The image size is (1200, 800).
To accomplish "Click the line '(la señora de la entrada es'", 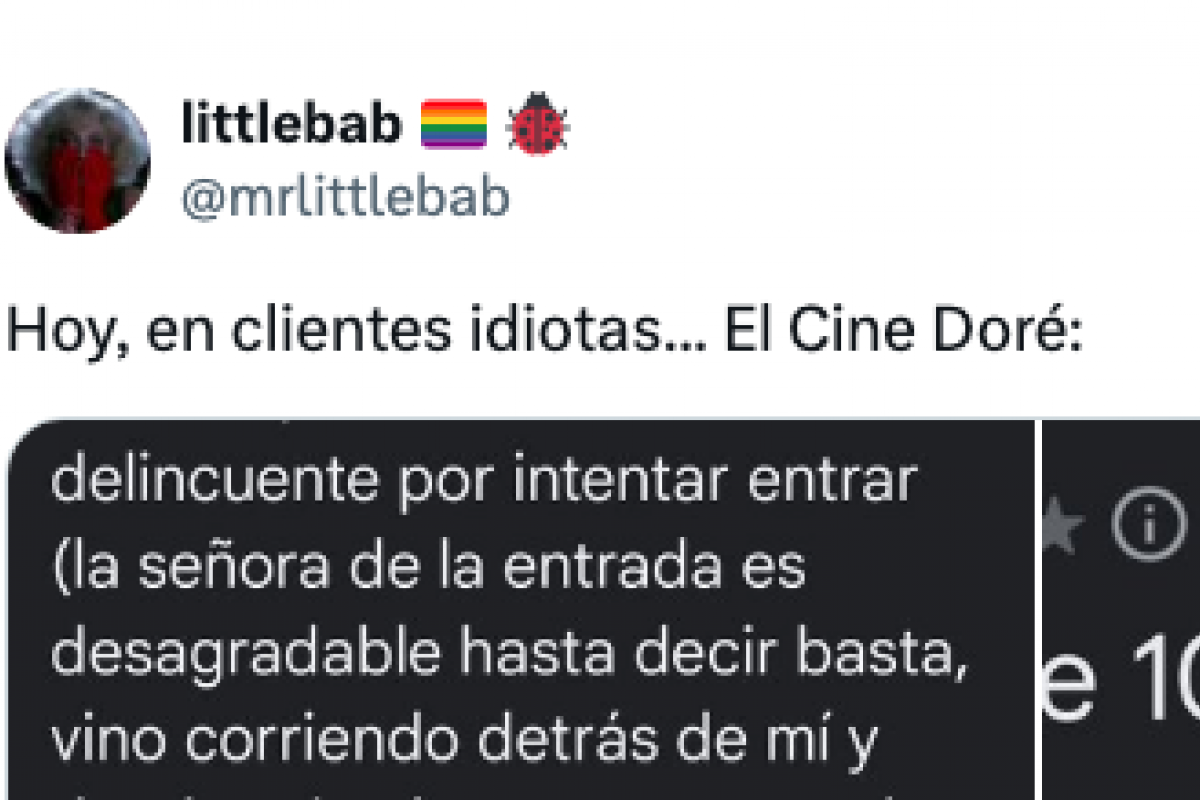I will [x=428, y=568].
